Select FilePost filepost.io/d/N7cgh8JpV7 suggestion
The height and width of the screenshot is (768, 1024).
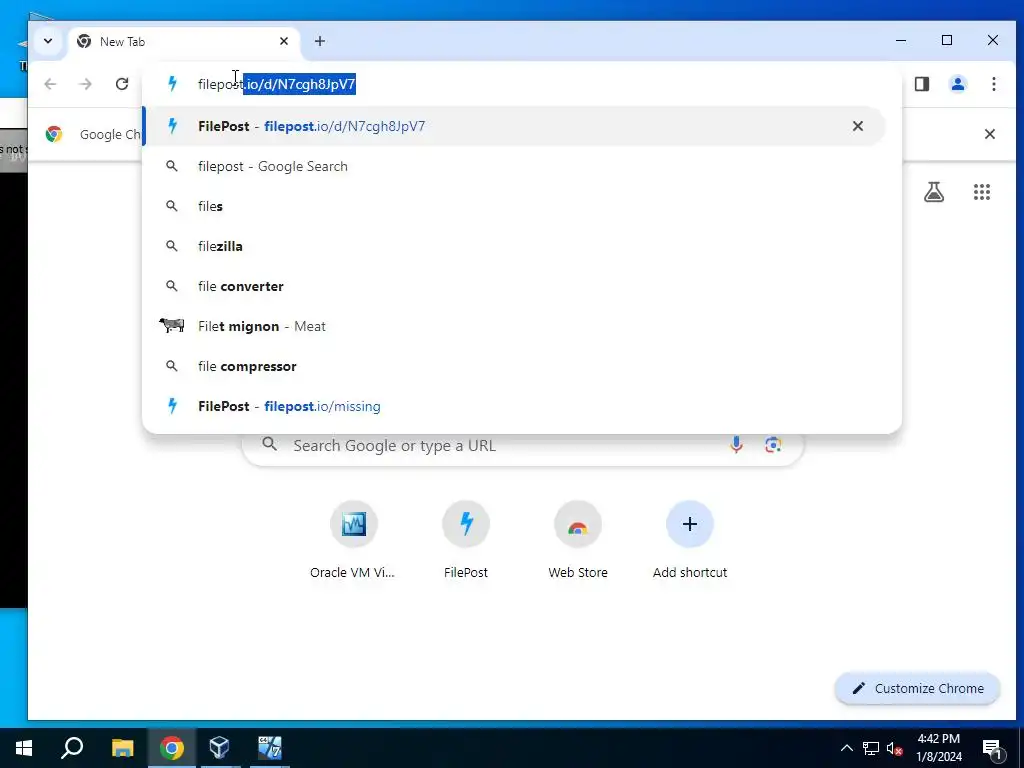[x=514, y=126]
